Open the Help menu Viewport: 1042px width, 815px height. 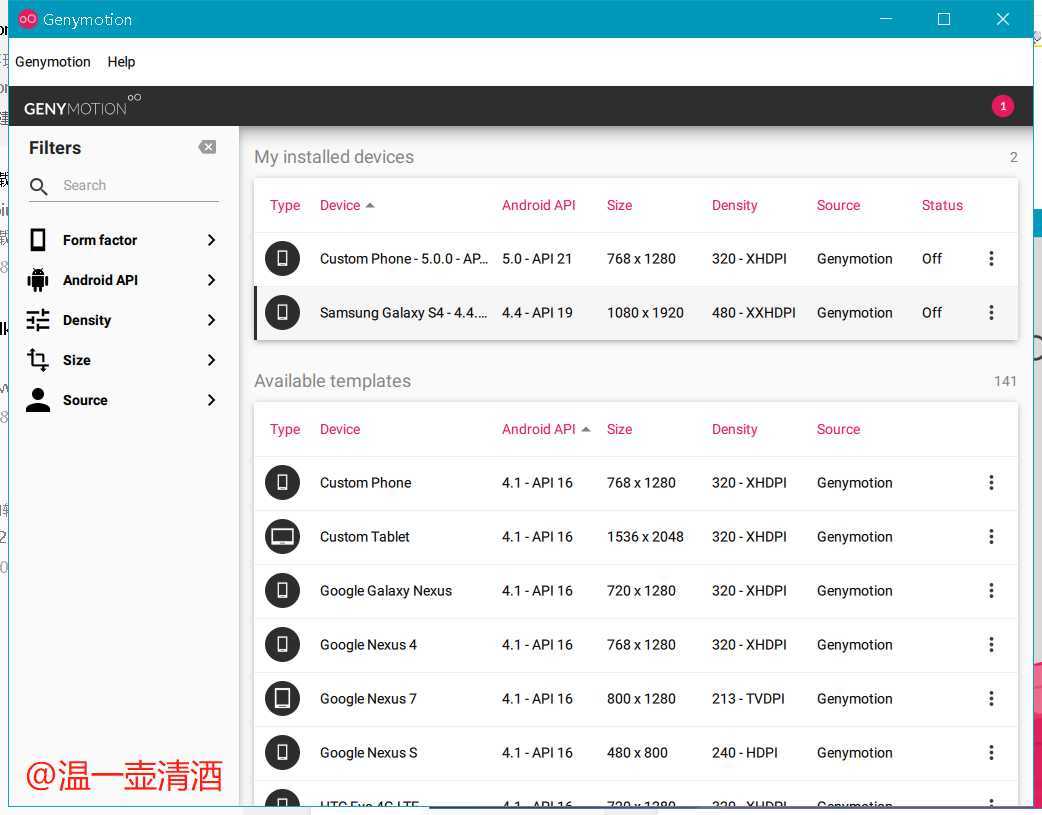point(121,62)
